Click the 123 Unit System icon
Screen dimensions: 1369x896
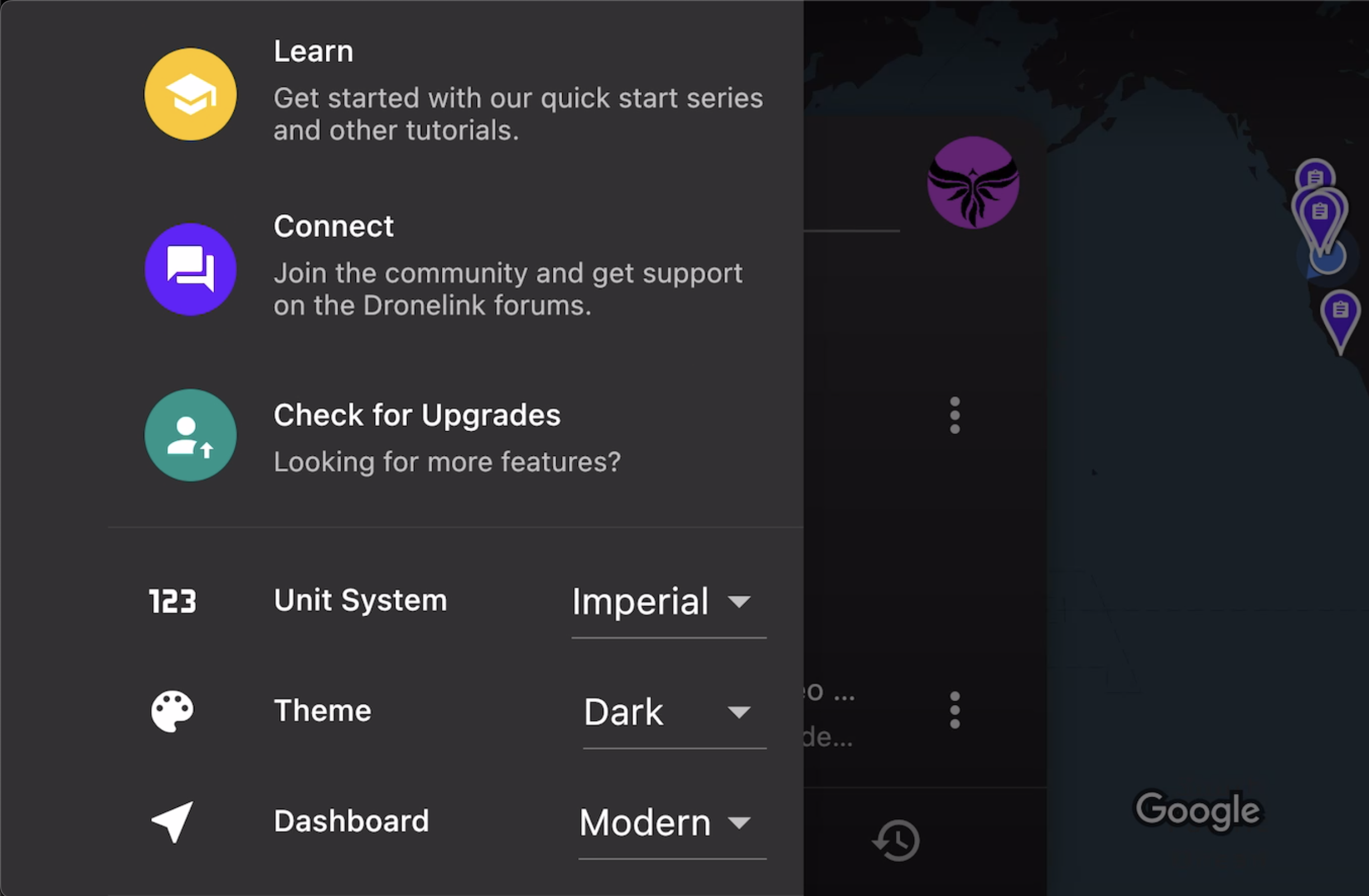click(173, 602)
